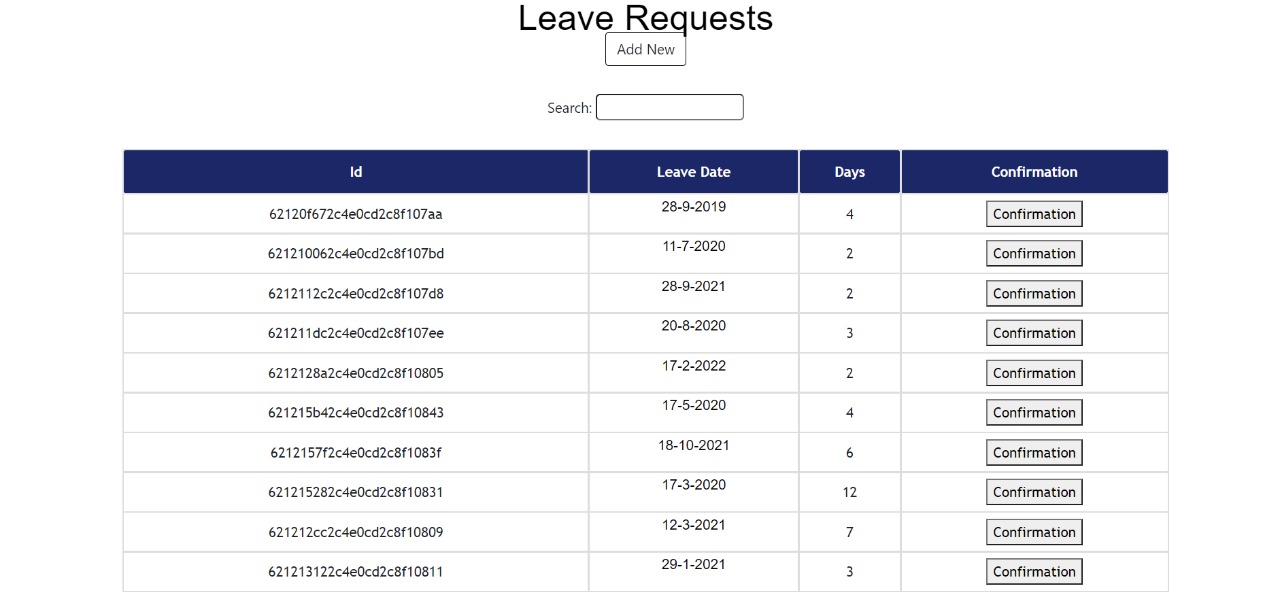
Task: Click the Leave Date column header
Action: pos(693,171)
